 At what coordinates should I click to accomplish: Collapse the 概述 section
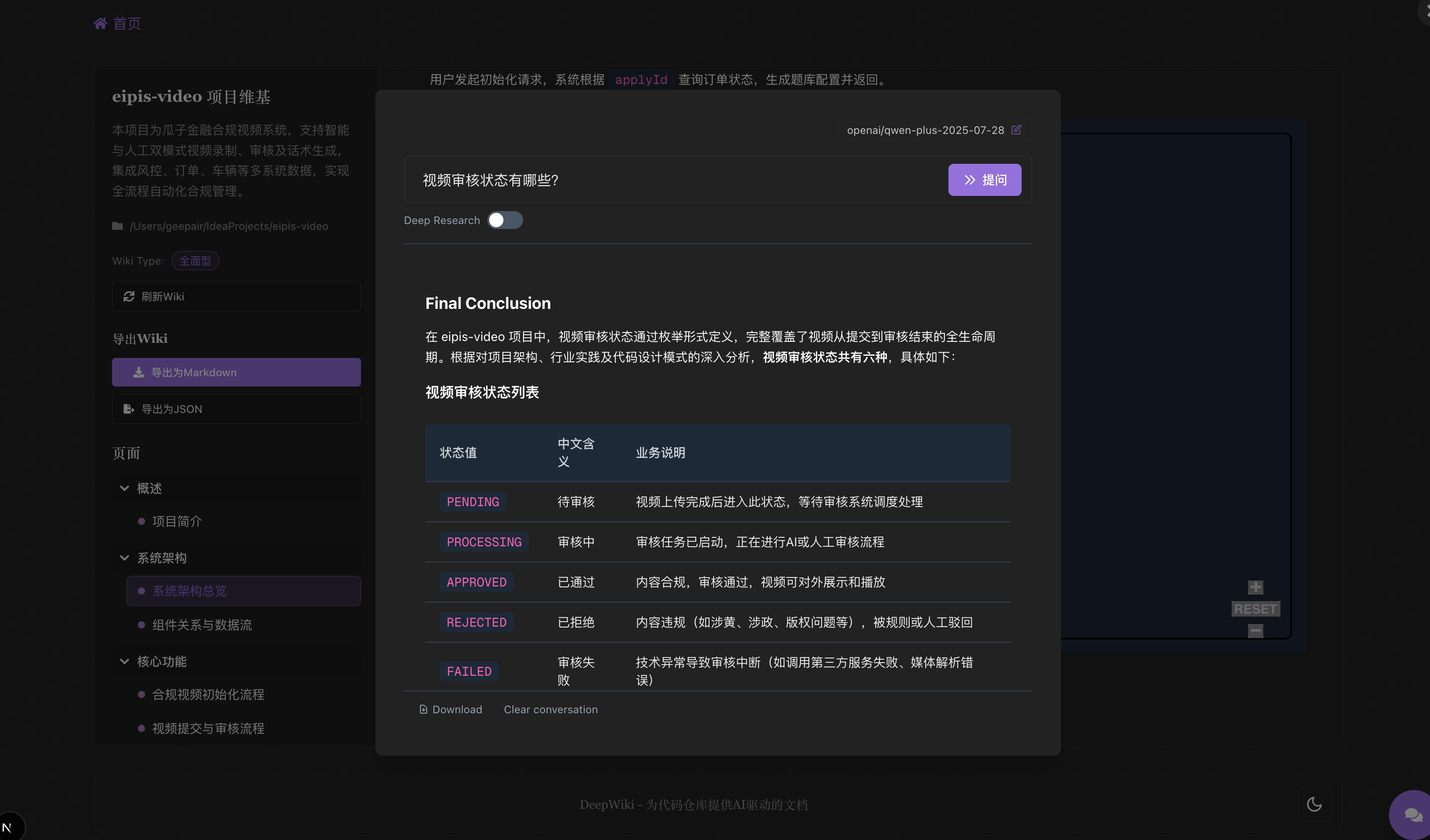tap(124, 488)
